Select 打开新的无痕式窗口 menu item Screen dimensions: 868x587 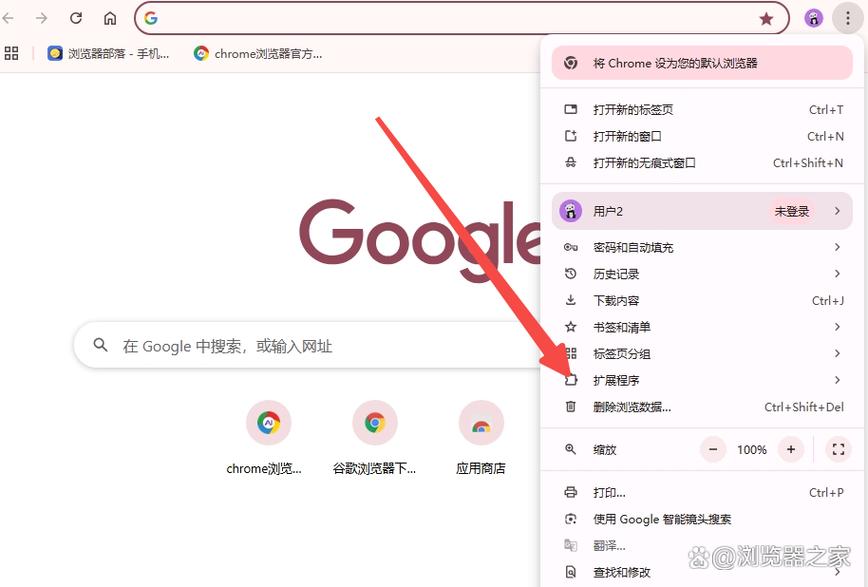[x=702, y=163]
